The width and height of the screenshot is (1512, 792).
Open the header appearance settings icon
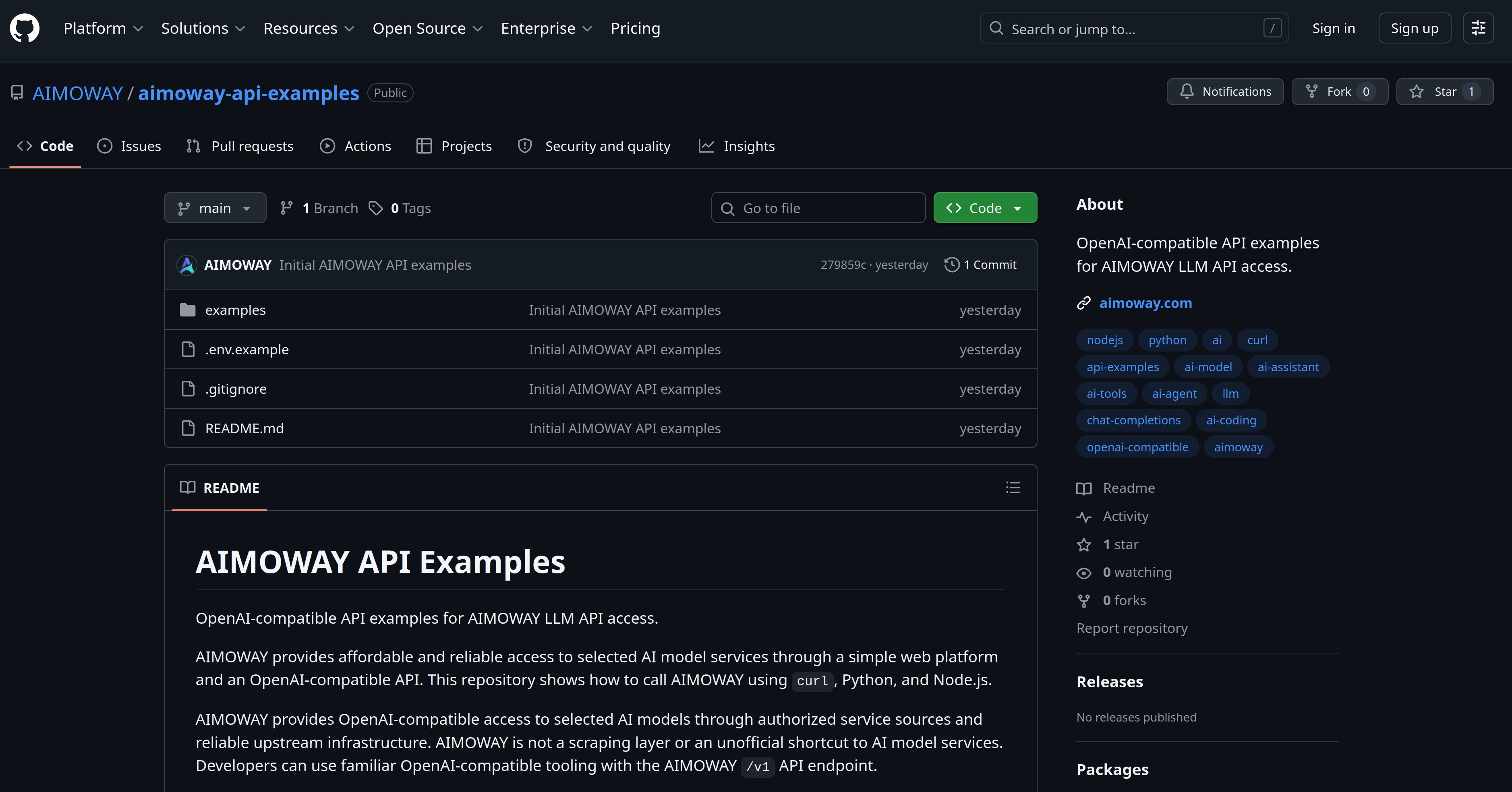[x=1478, y=28]
